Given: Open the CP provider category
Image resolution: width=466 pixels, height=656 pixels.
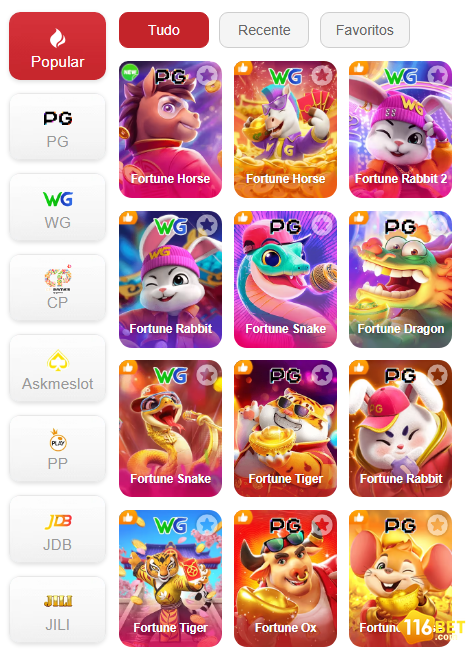Looking at the screenshot, I should click(57, 288).
